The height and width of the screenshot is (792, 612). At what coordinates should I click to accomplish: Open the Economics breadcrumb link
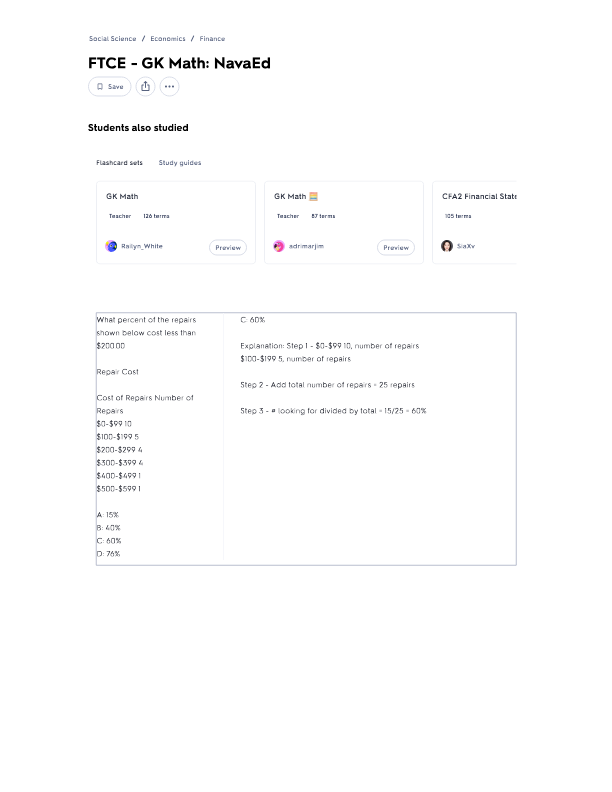coord(168,38)
